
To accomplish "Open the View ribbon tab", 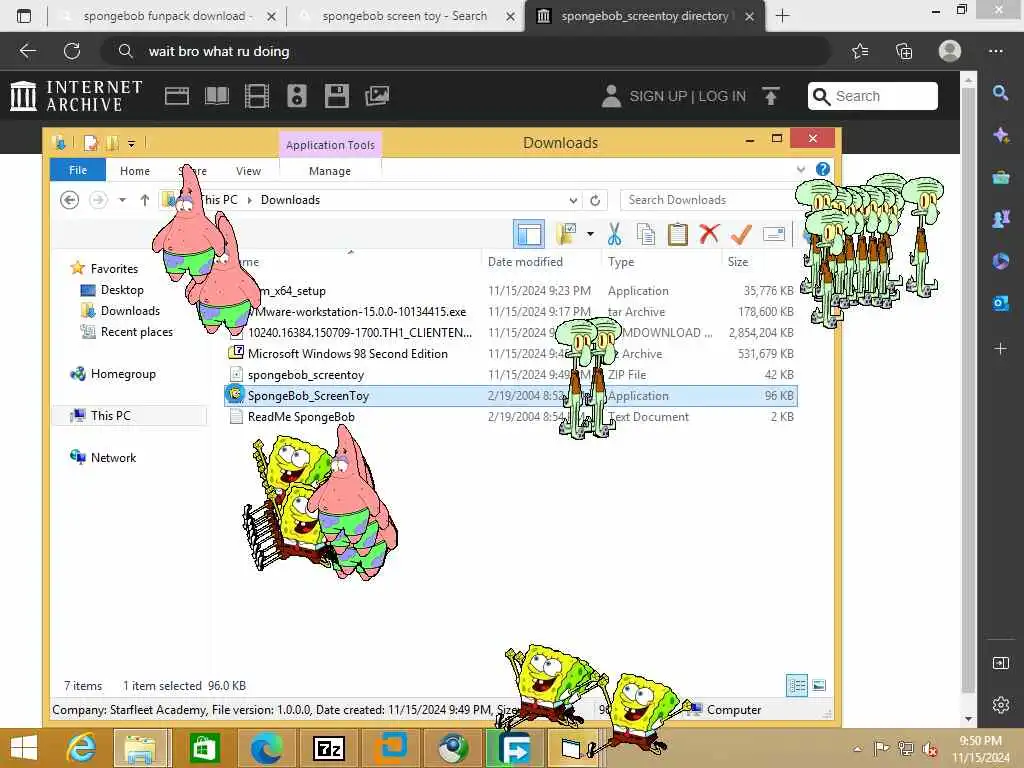I will click(x=248, y=170).
